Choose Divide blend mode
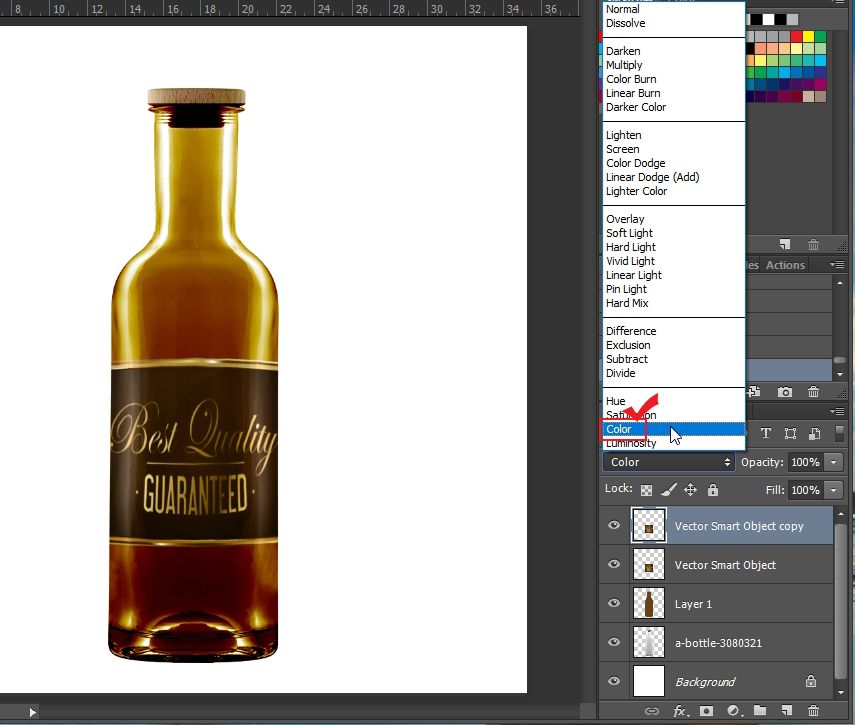The width and height of the screenshot is (855, 725). 621,373
